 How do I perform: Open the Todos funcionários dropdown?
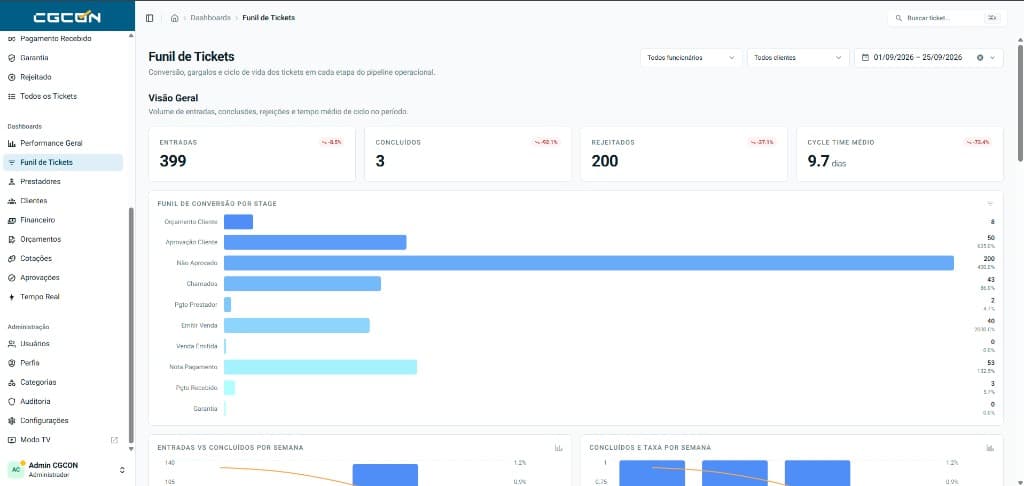[692, 57]
